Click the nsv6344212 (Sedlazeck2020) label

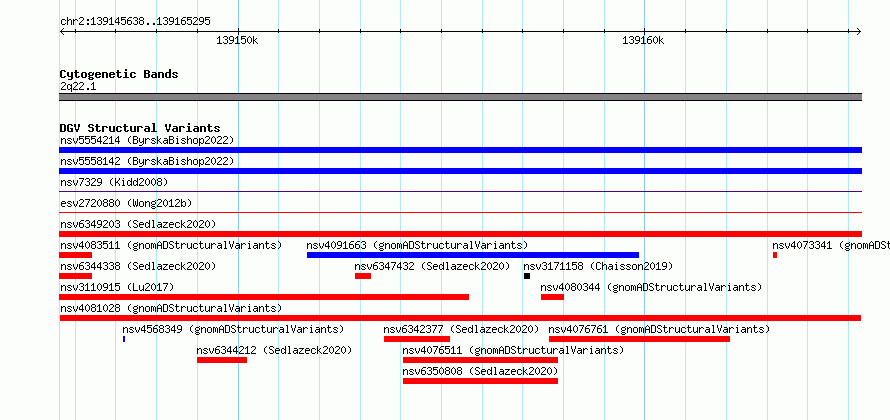pos(274,350)
